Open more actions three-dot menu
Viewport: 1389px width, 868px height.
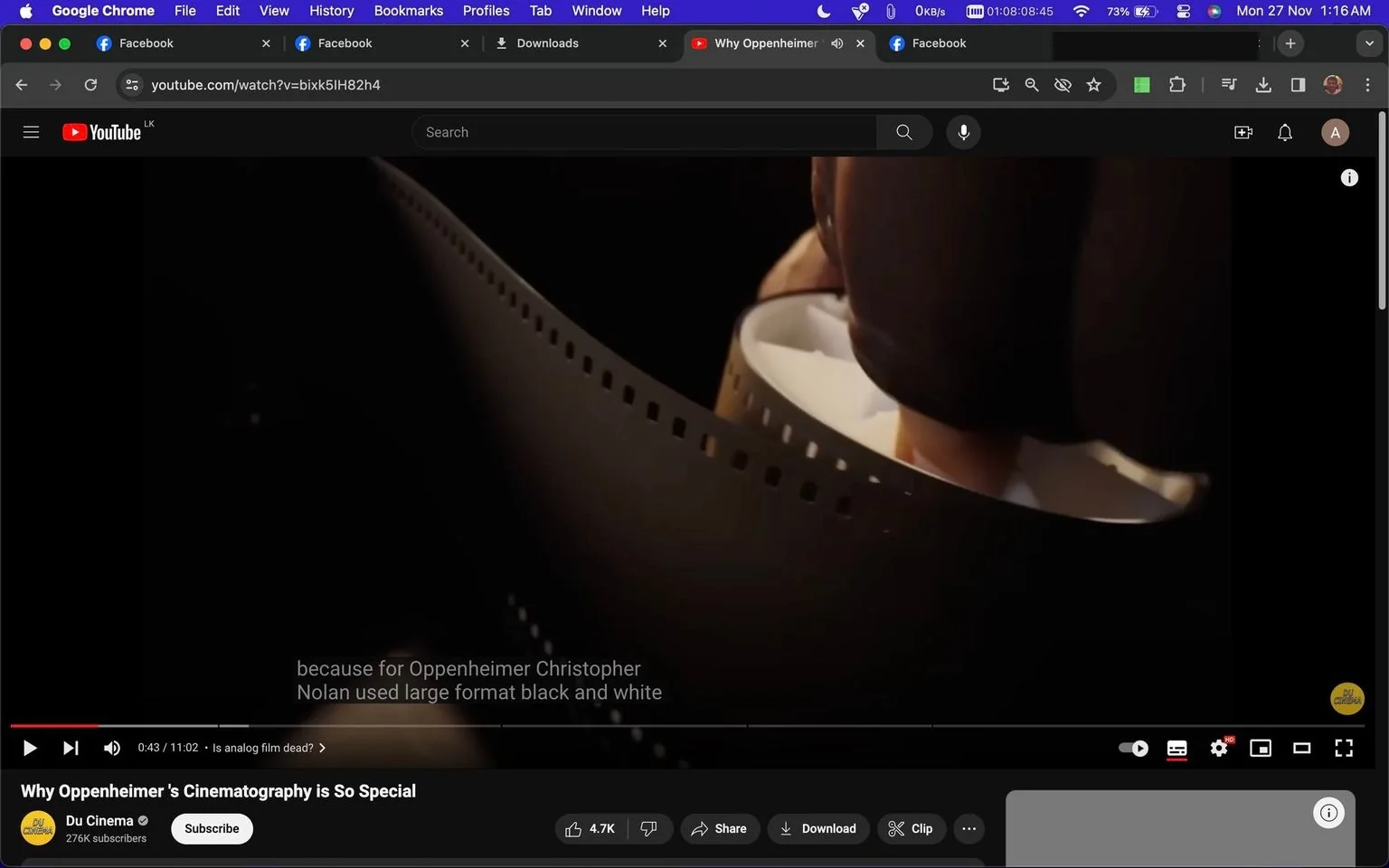(969, 829)
